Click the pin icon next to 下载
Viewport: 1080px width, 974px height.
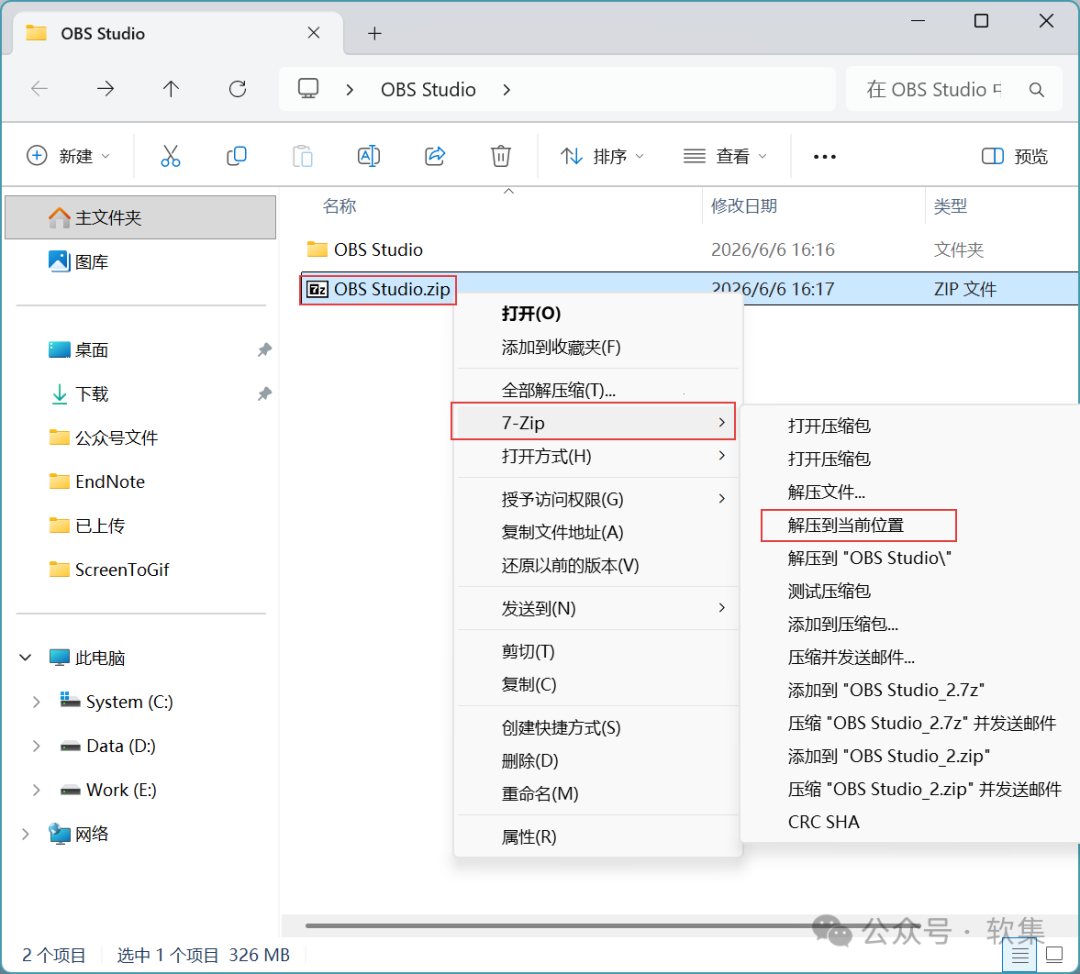pyautogui.click(x=264, y=394)
